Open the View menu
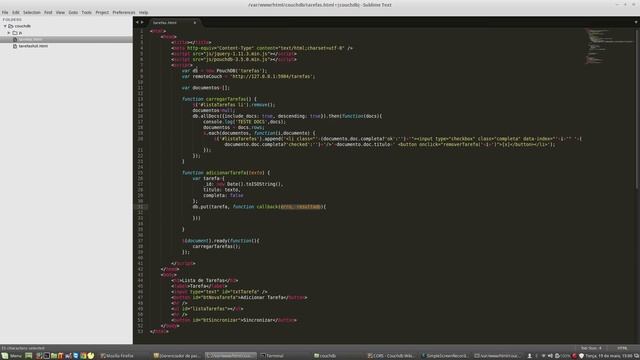The height and width of the screenshot is (360, 640). point(60,12)
